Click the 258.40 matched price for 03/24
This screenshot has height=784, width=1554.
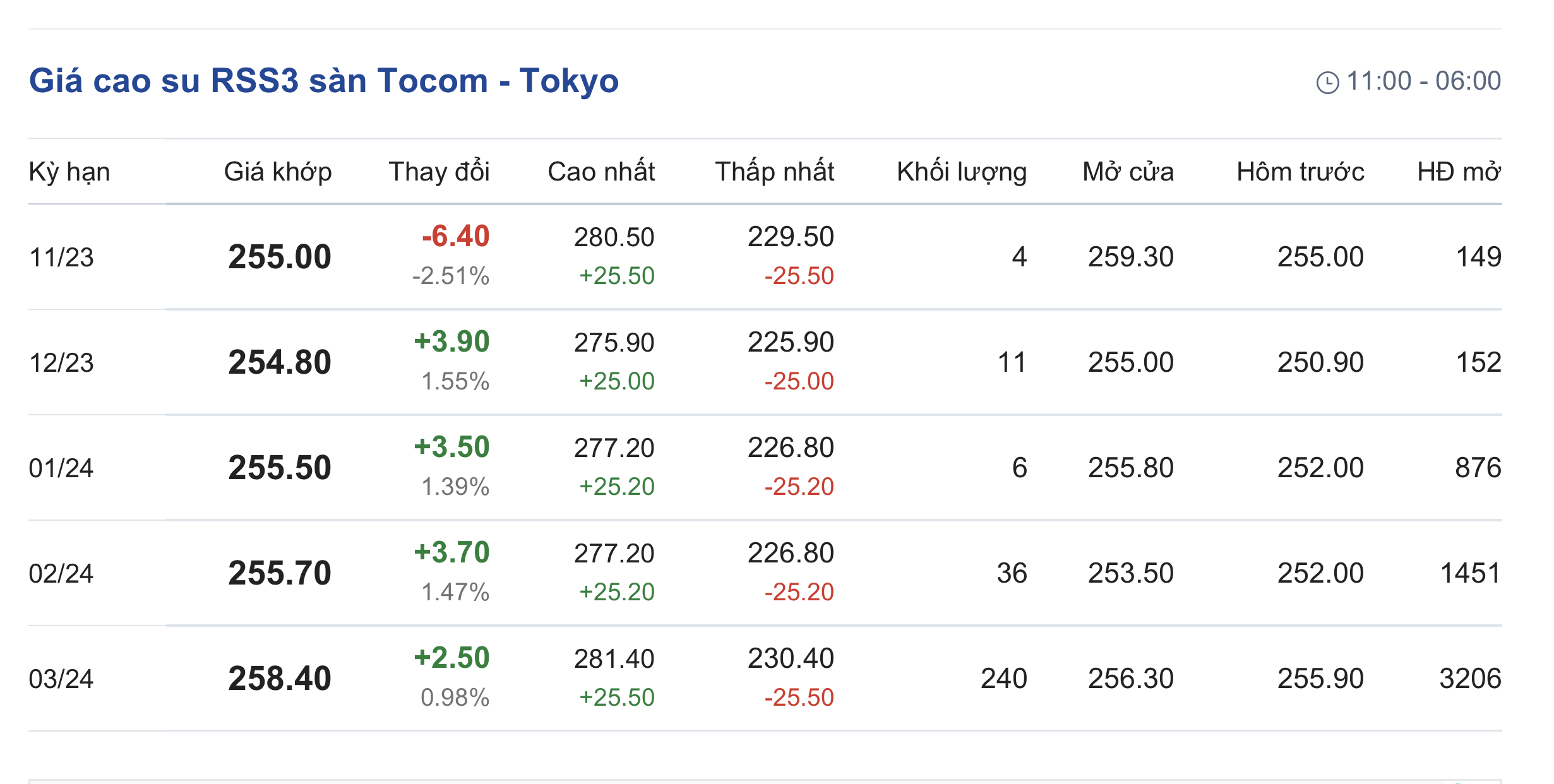[x=280, y=679]
